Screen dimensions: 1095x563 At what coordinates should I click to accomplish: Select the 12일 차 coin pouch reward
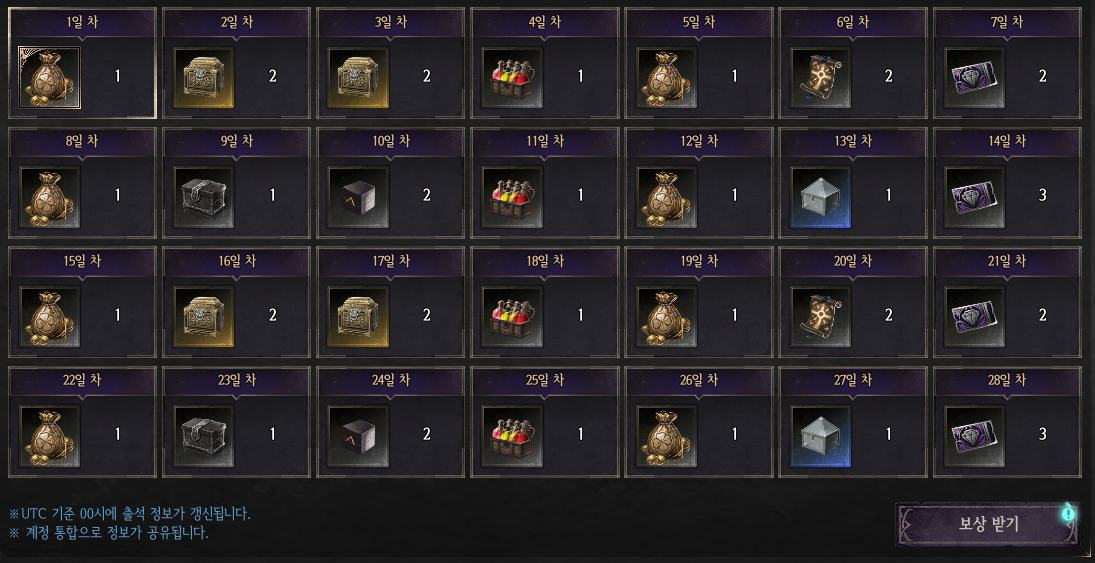point(666,197)
